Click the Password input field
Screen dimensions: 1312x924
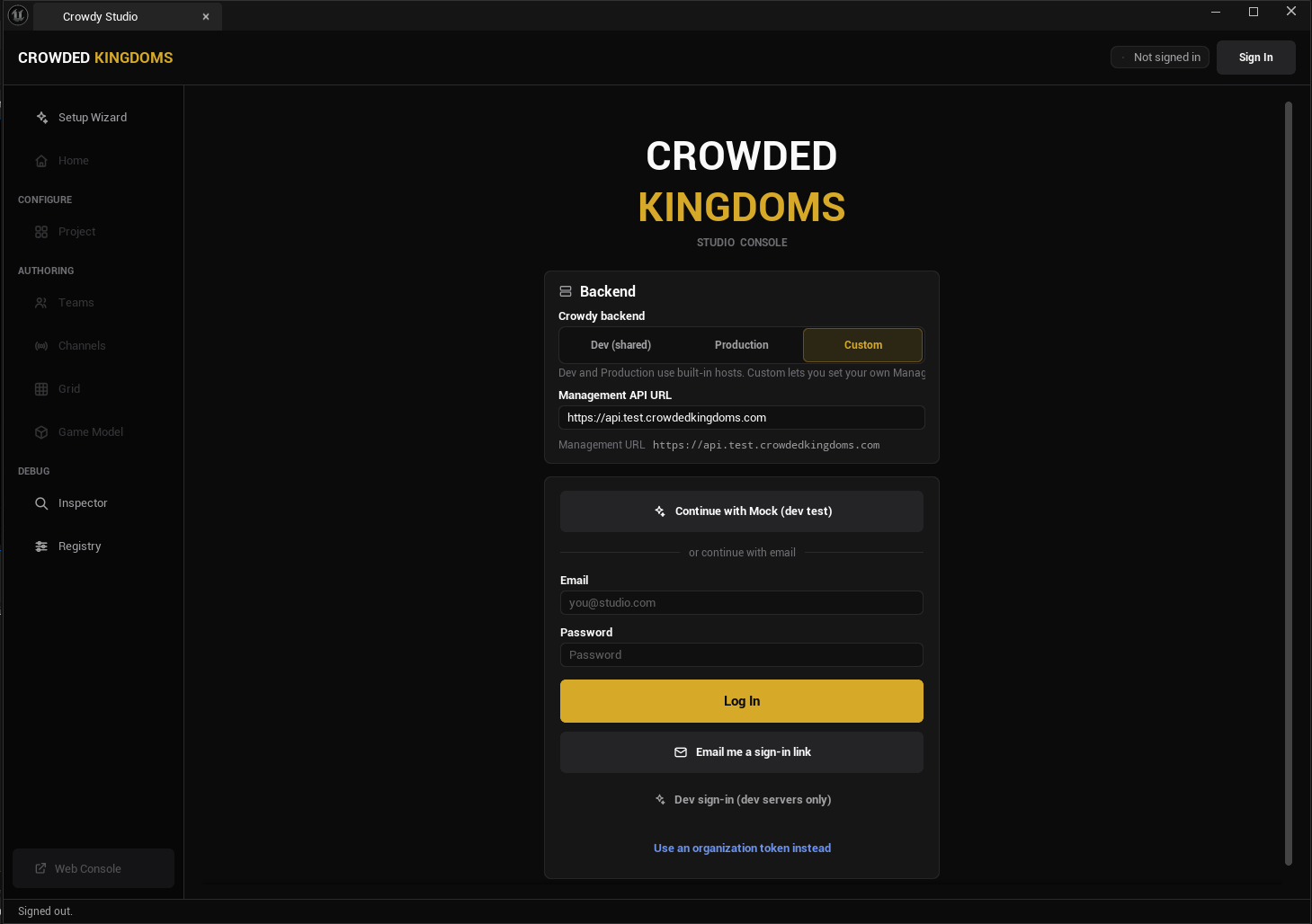pyautogui.click(x=742, y=655)
